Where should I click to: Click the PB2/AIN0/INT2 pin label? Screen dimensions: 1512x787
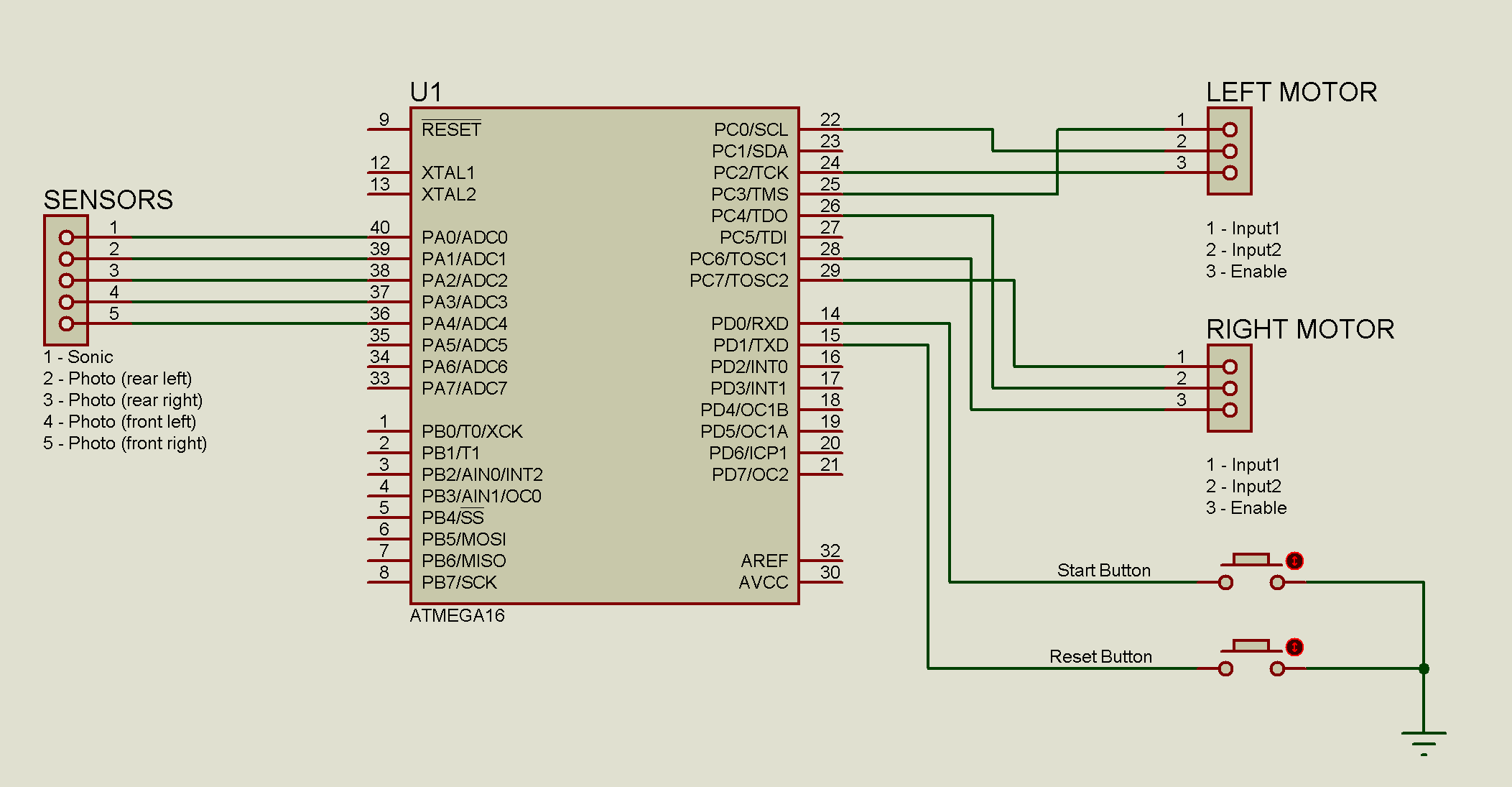pyautogui.click(x=482, y=474)
